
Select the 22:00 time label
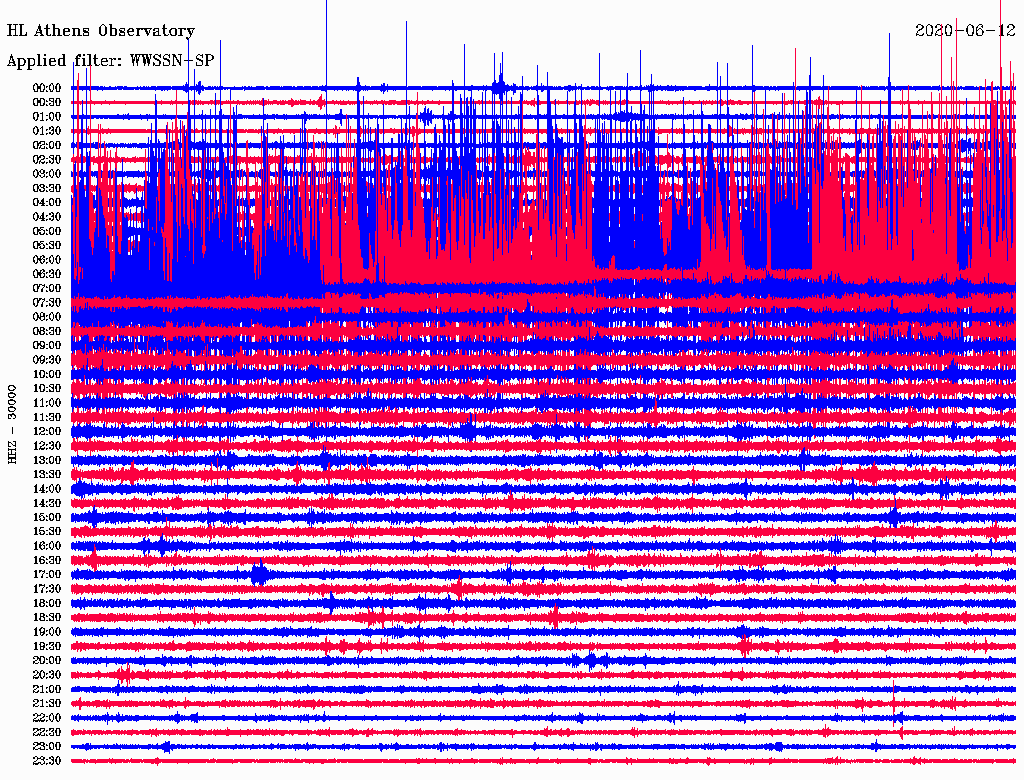pos(47,718)
